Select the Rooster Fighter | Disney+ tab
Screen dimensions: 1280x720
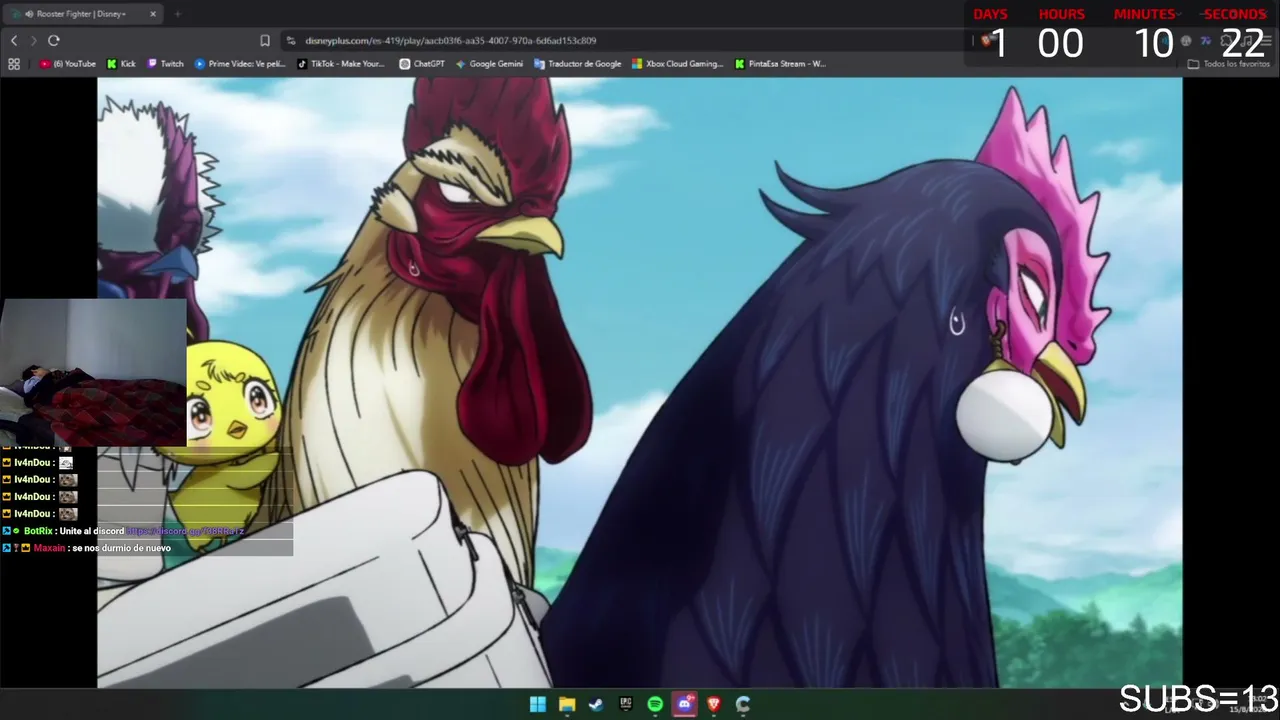click(x=83, y=14)
